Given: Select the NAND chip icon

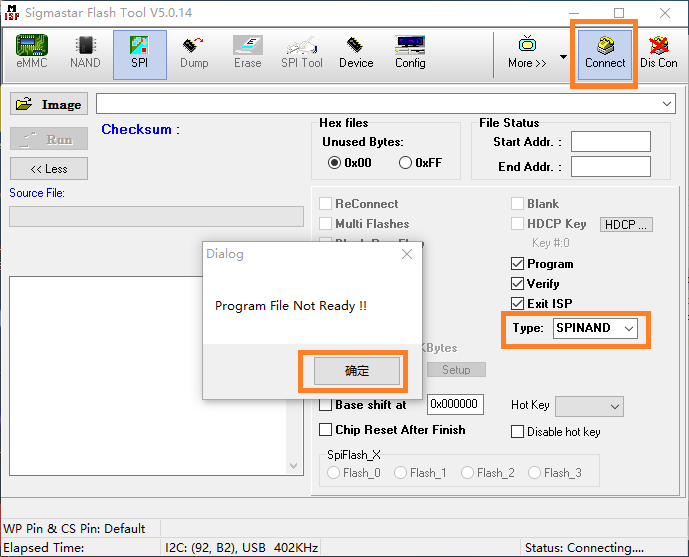Looking at the screenshot, I should coord(85,52).
